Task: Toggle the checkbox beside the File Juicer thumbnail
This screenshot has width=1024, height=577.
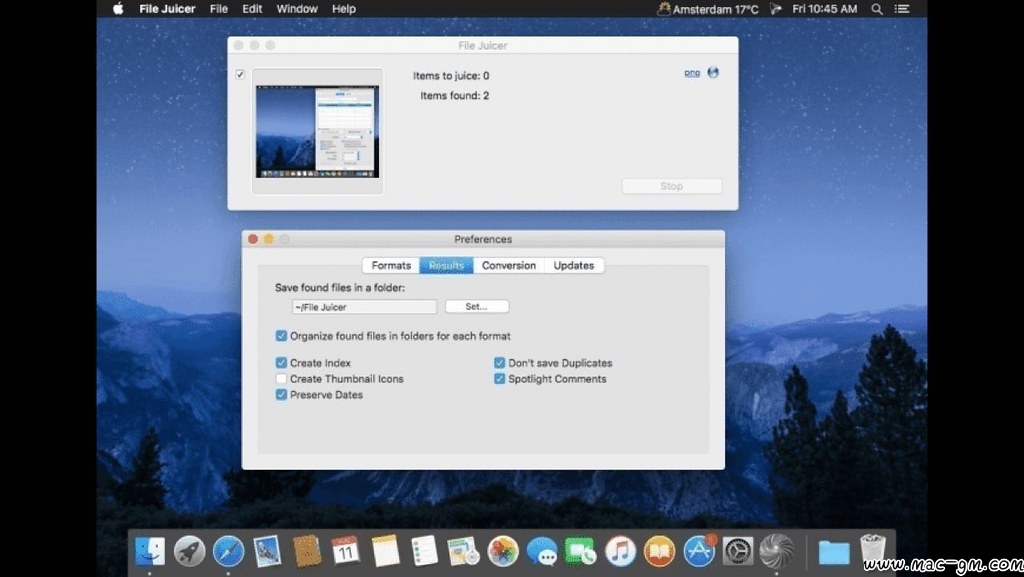Action: [240, 74]
